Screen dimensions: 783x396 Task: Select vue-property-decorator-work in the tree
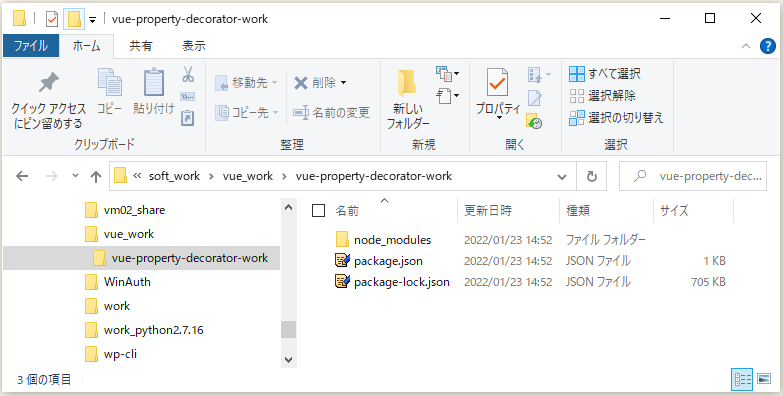[x=189, y=258]
